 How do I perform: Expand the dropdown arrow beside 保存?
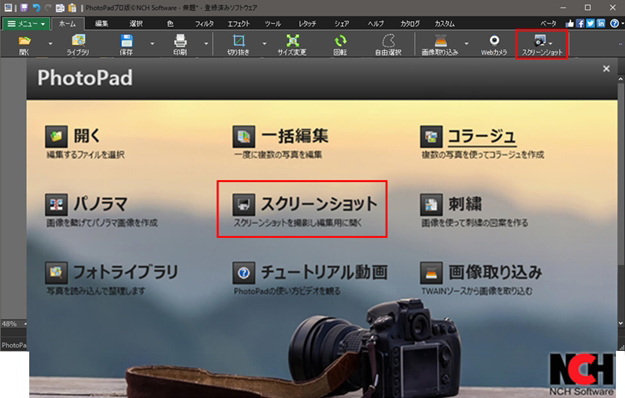click(x=152, y=43)
